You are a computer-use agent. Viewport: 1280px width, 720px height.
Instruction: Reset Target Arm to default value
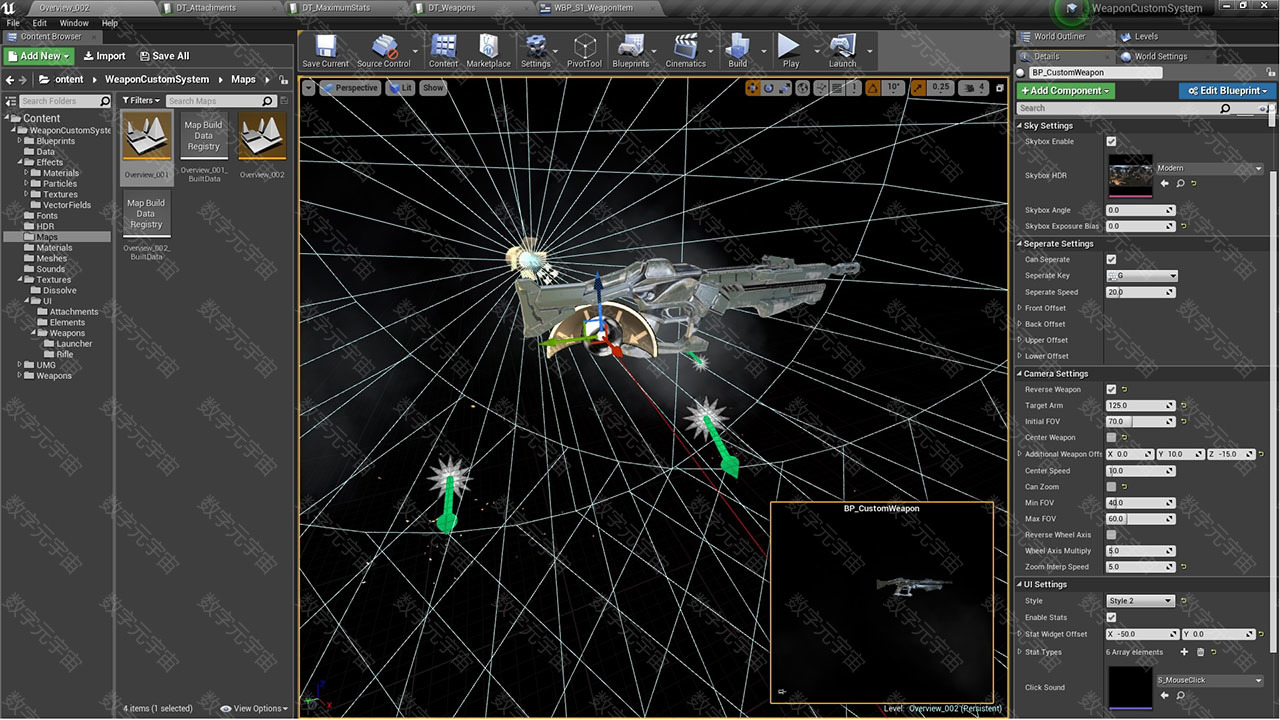coord(1184,405)
